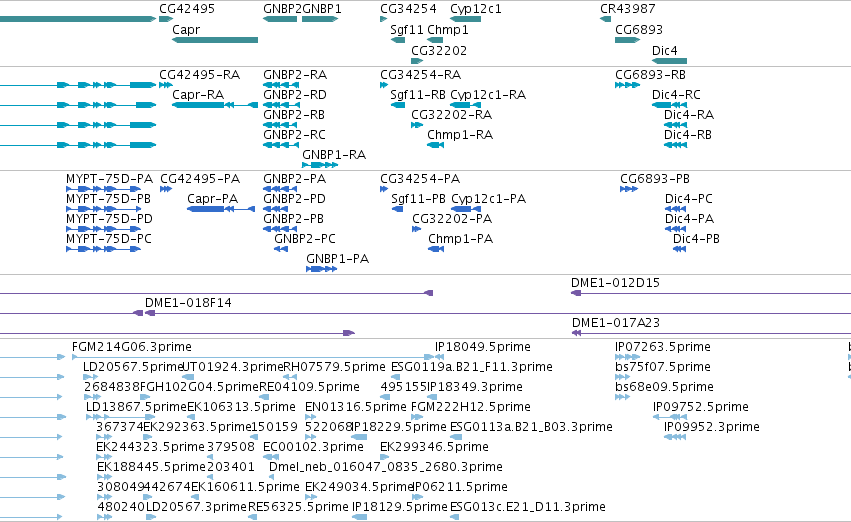This screenshot has height=522, width=851.
Task: Select the Dic4-RB transcript
Action: pos(676,145)
